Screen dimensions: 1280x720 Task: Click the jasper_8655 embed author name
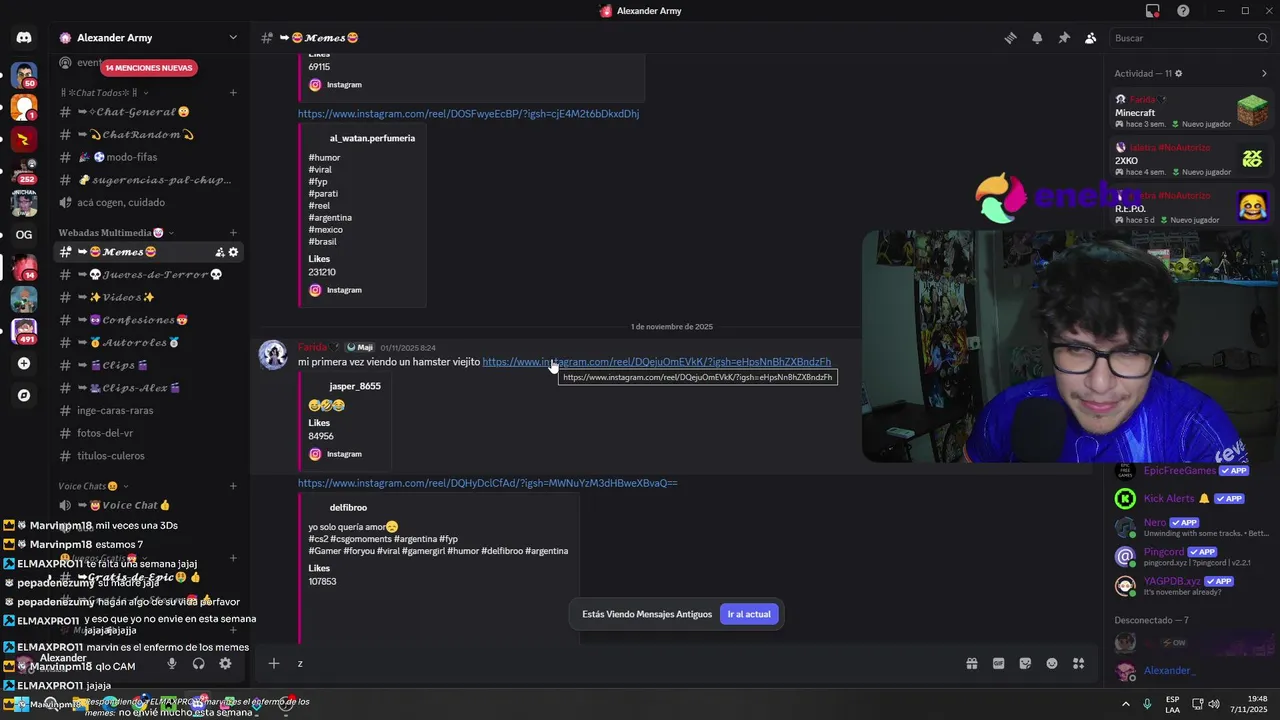pyautogui.click(x=355, y=386)
